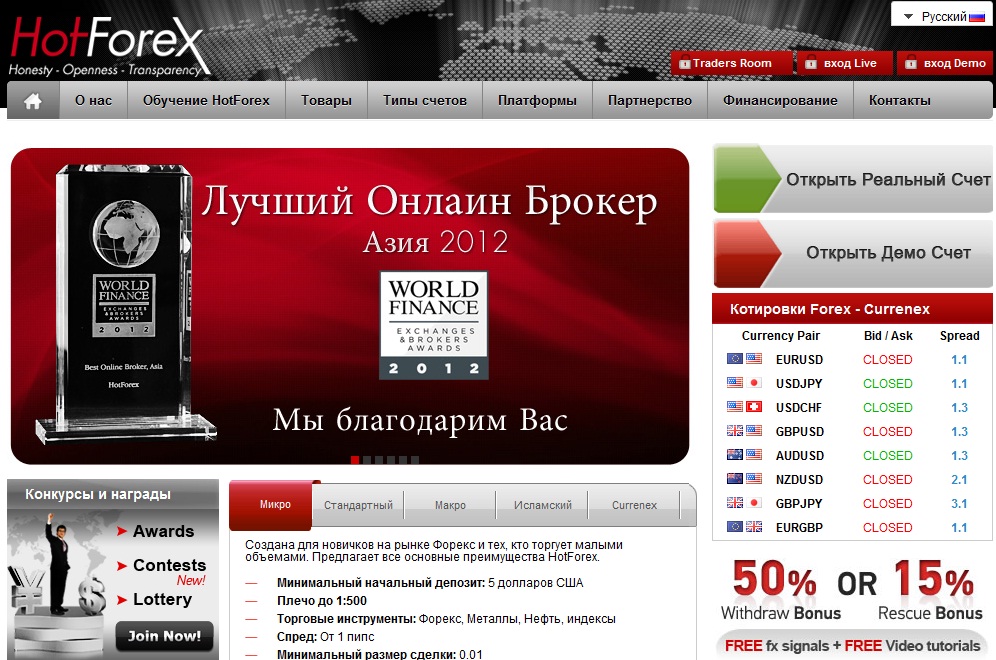
Task: Click the lock icon on Traders Room
Action: [x=684, y=63]
